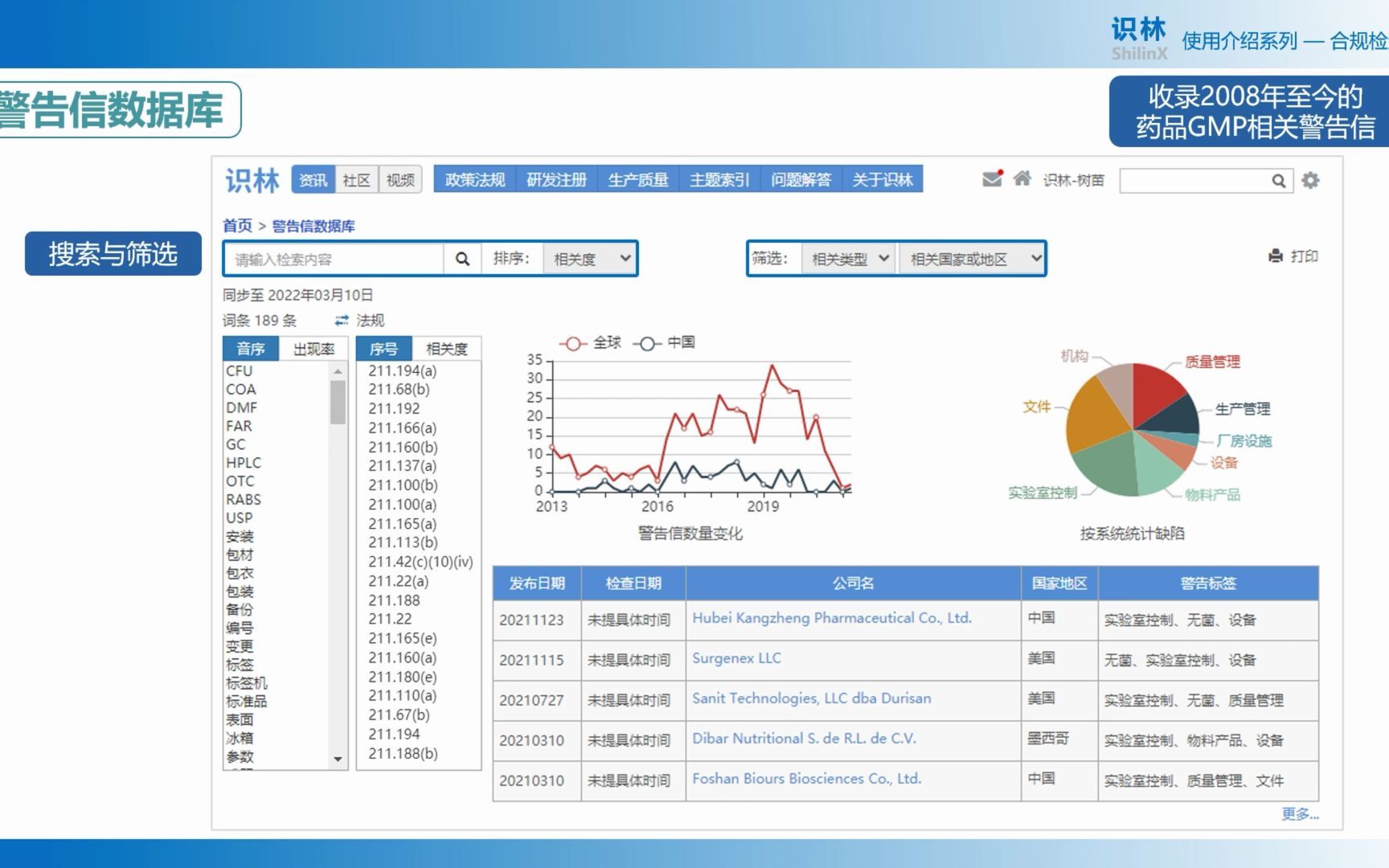Click term list scrollbar up arrow

click(338, 371)
